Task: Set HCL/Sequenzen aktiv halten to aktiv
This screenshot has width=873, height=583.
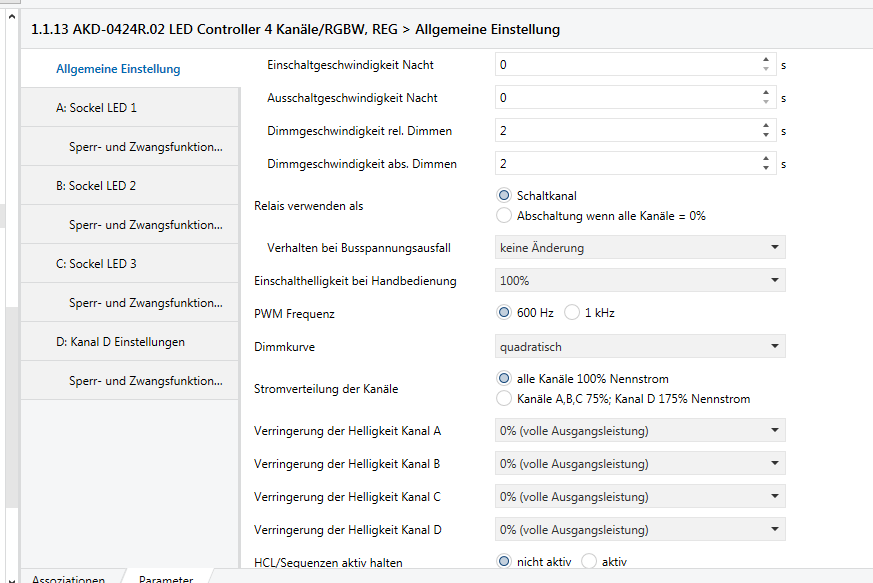Action: pyautogui.click(x=589, y=562)
